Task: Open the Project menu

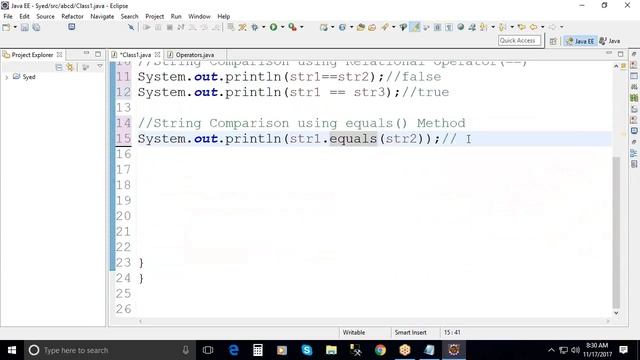Action: 154,16
